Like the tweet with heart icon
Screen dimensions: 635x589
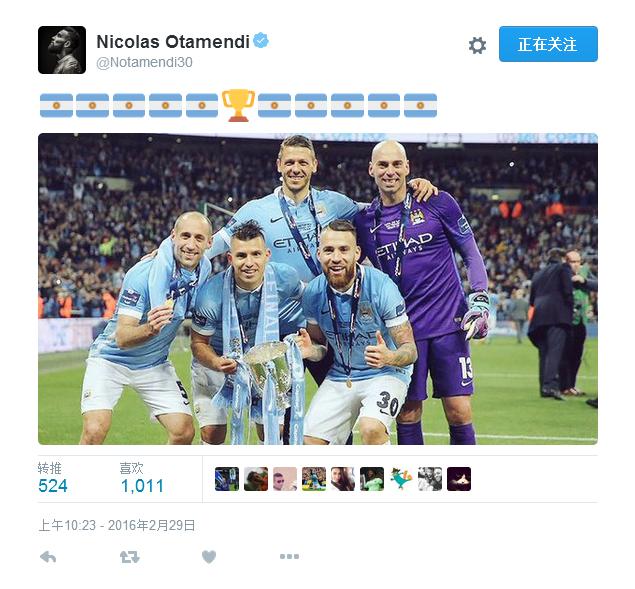(209, 557)
